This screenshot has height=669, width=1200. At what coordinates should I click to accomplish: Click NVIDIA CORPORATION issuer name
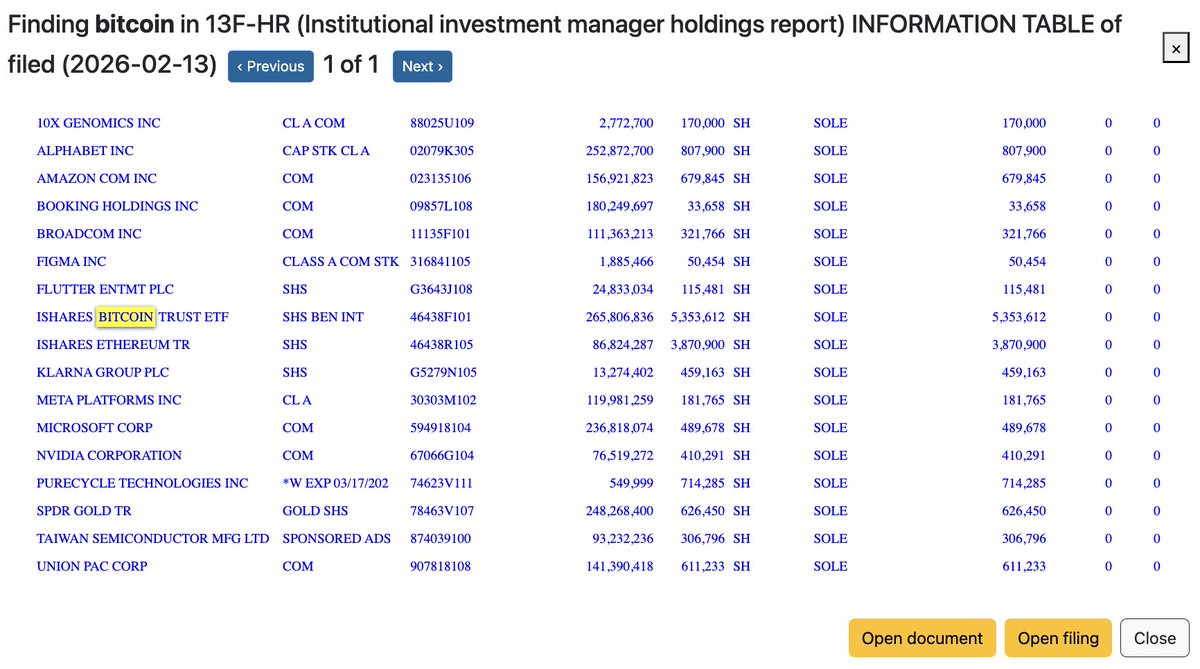109,455
